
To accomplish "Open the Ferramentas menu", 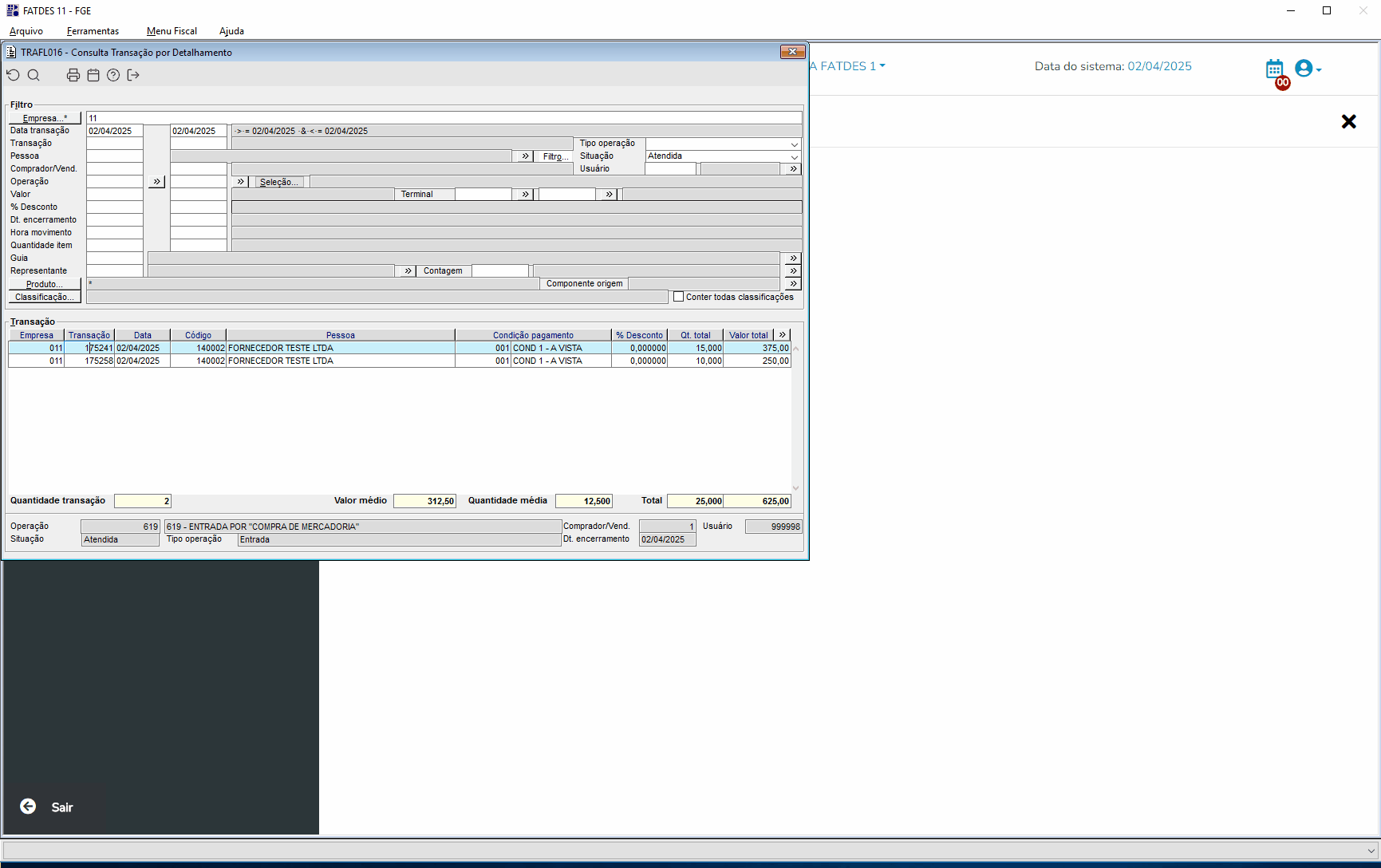I will click(93, 31).
